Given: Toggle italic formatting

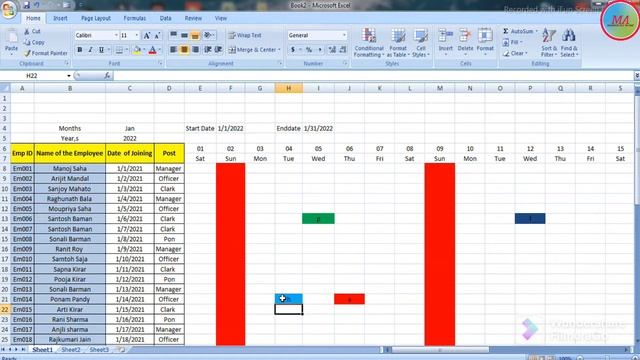Looking at the screenshot, I should pyautogui.click(x=90, y=50).
